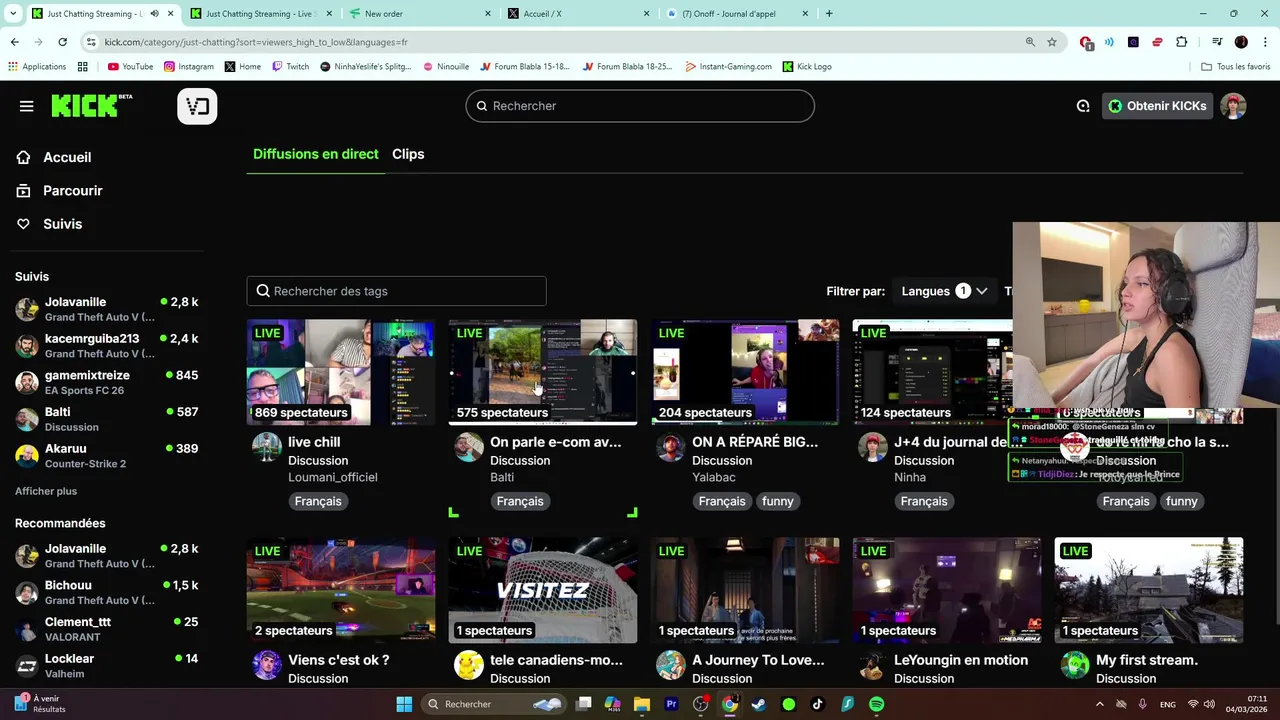Switch to the Clips tab
Screen dimensions: 1280x720
[x=408, y=154]
